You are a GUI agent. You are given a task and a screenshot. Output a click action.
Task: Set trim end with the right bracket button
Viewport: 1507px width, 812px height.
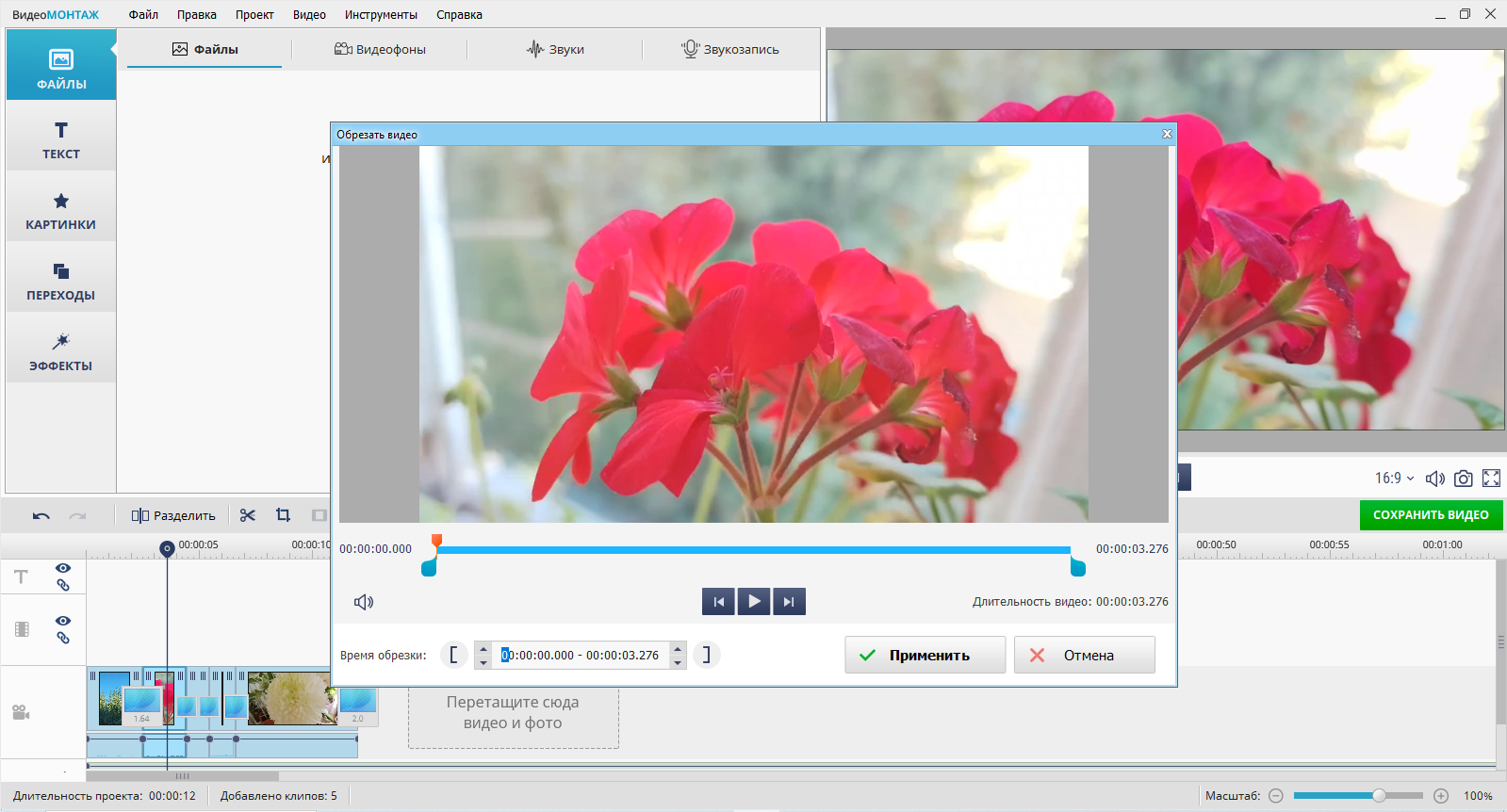pyautogui.click(x=707, y=655)
